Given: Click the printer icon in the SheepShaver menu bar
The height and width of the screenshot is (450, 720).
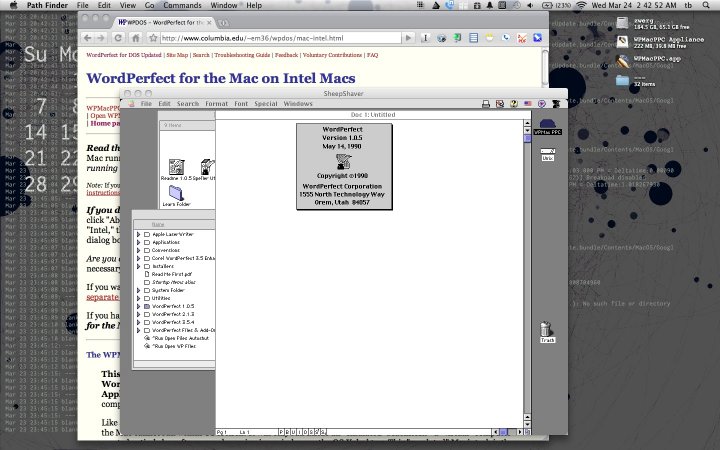Looking at the screenshot, I should (486, 104).
